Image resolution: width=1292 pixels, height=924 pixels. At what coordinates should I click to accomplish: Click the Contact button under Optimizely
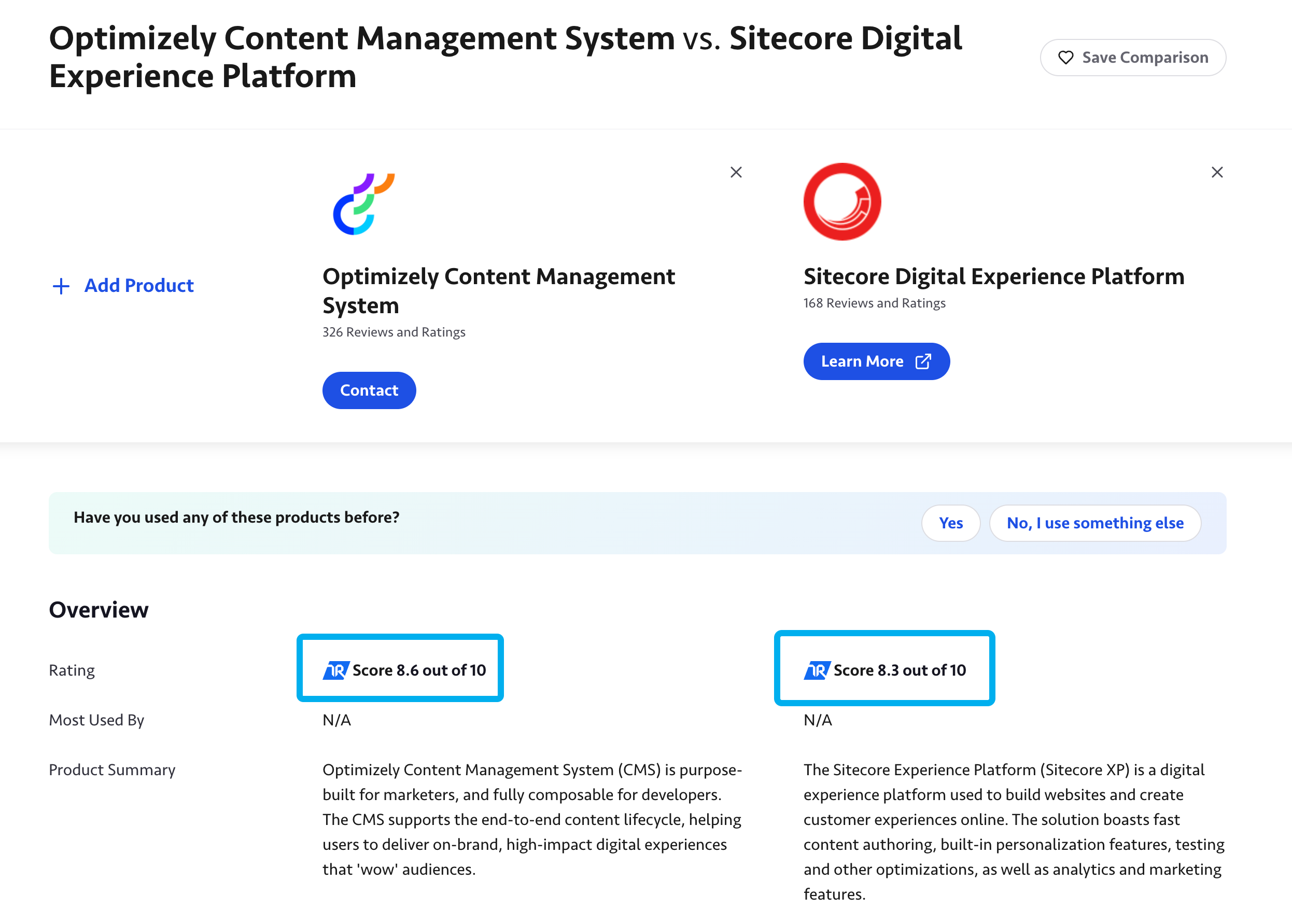[x=369, y=390]
